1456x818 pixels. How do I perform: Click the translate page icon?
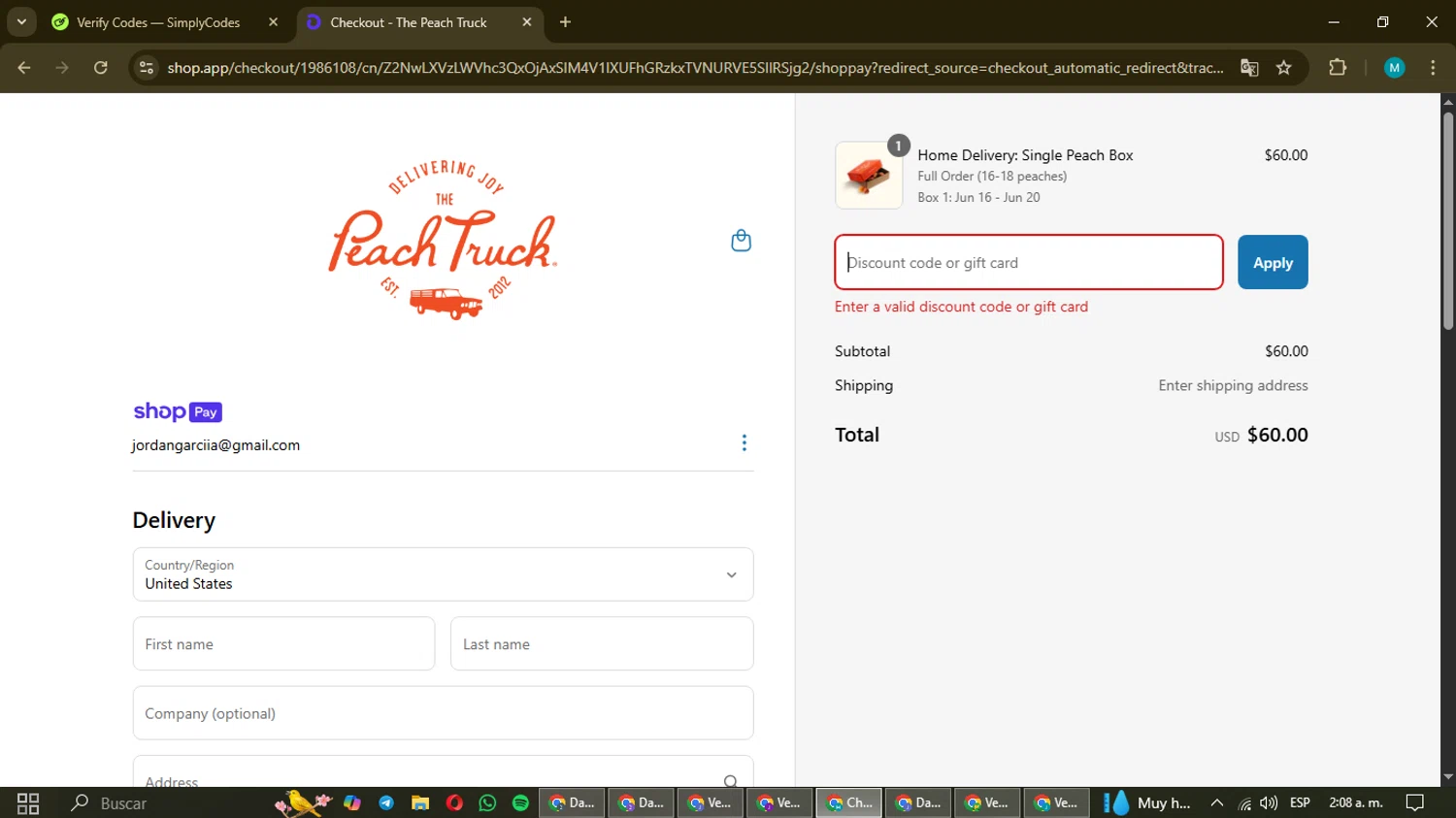(x=1249, y=68)
